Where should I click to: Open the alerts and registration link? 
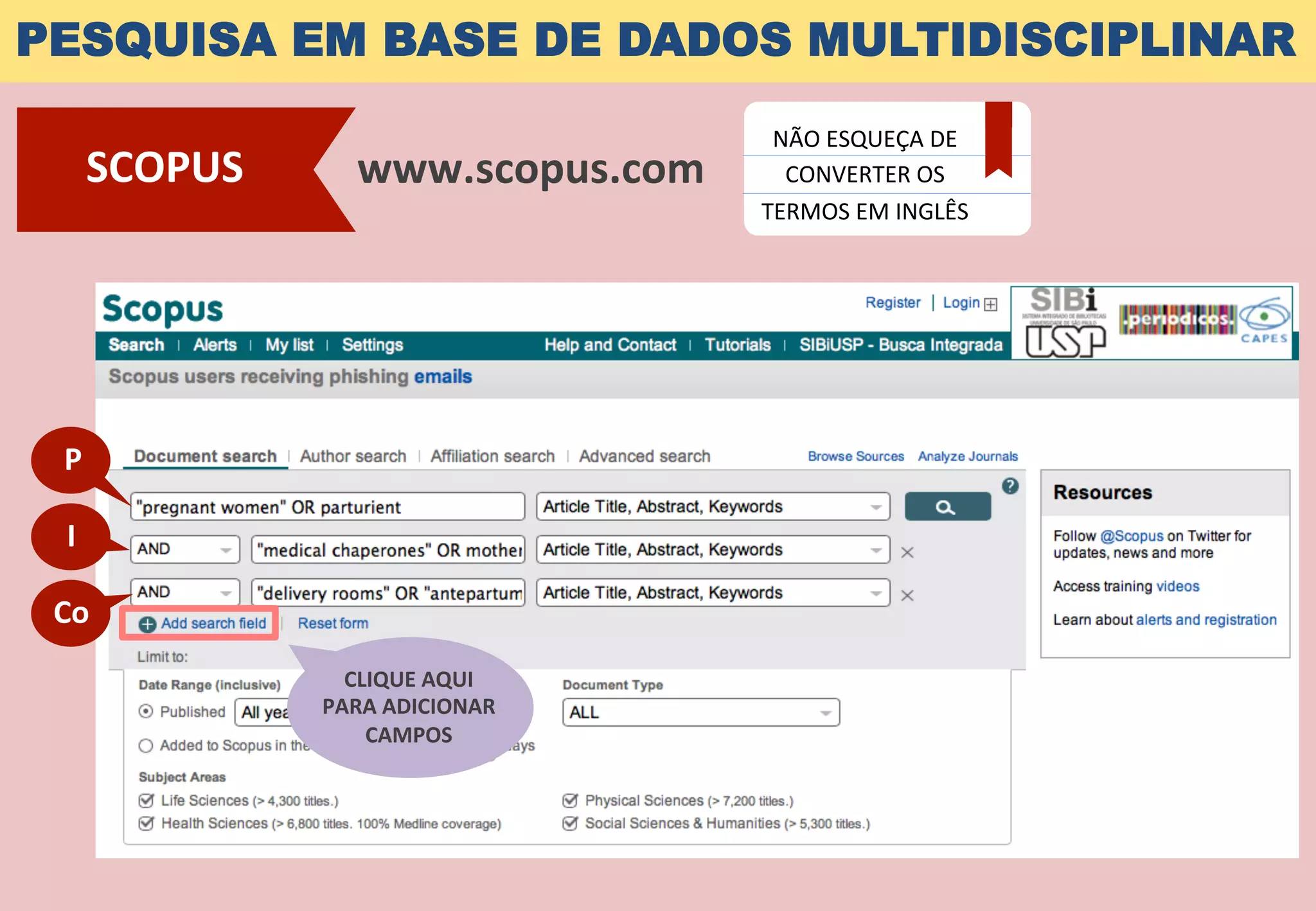[1206, 620]
